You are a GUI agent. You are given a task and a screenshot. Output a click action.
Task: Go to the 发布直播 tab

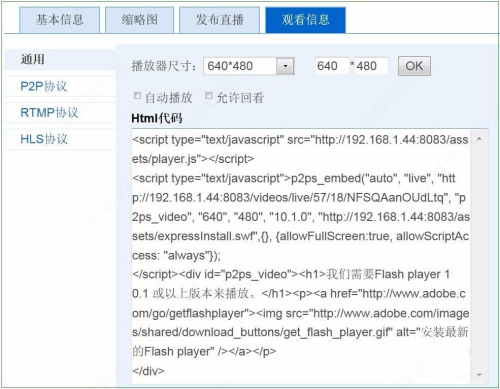tap(219, 20)
